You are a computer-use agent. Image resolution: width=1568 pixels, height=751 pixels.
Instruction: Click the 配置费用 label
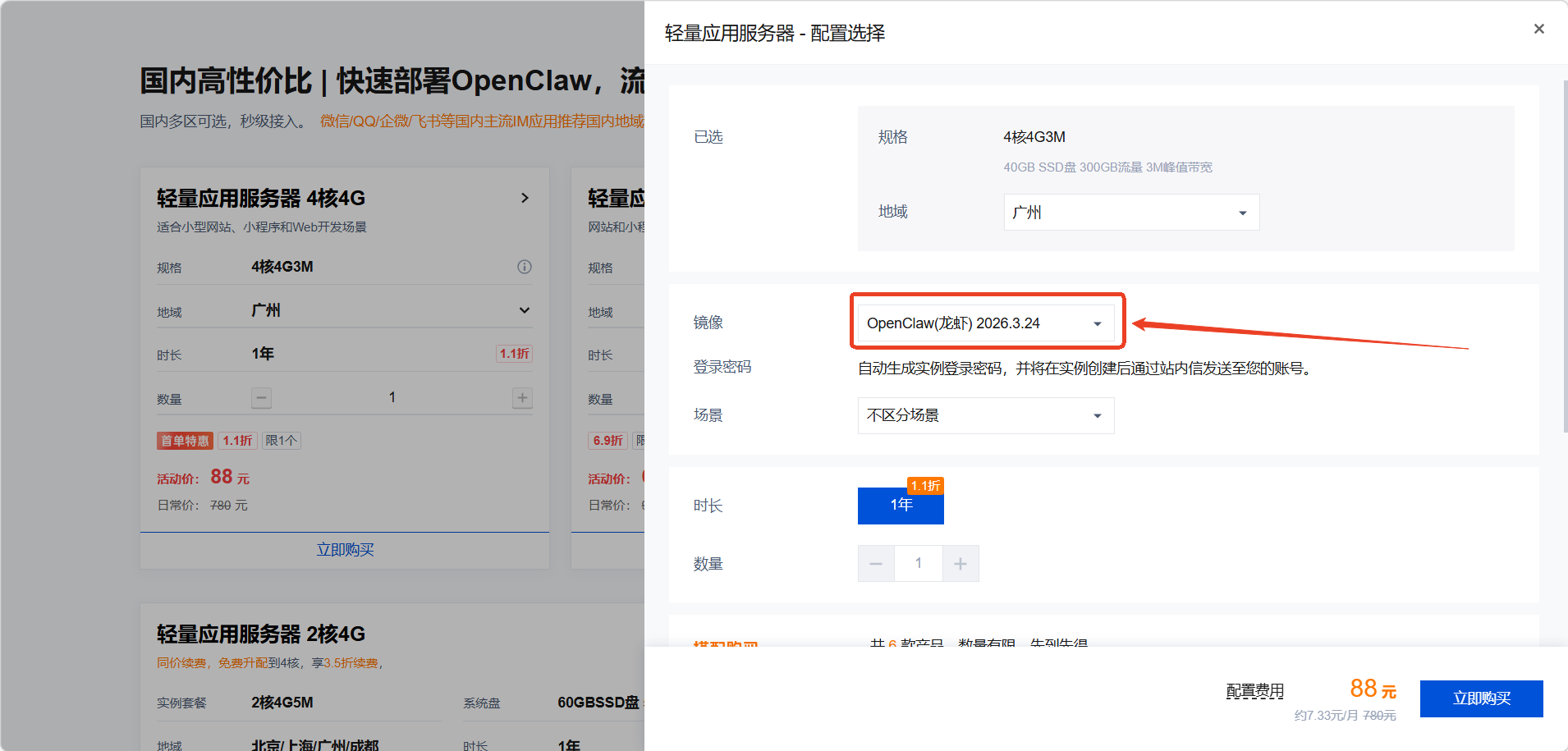pos(1254,691)
